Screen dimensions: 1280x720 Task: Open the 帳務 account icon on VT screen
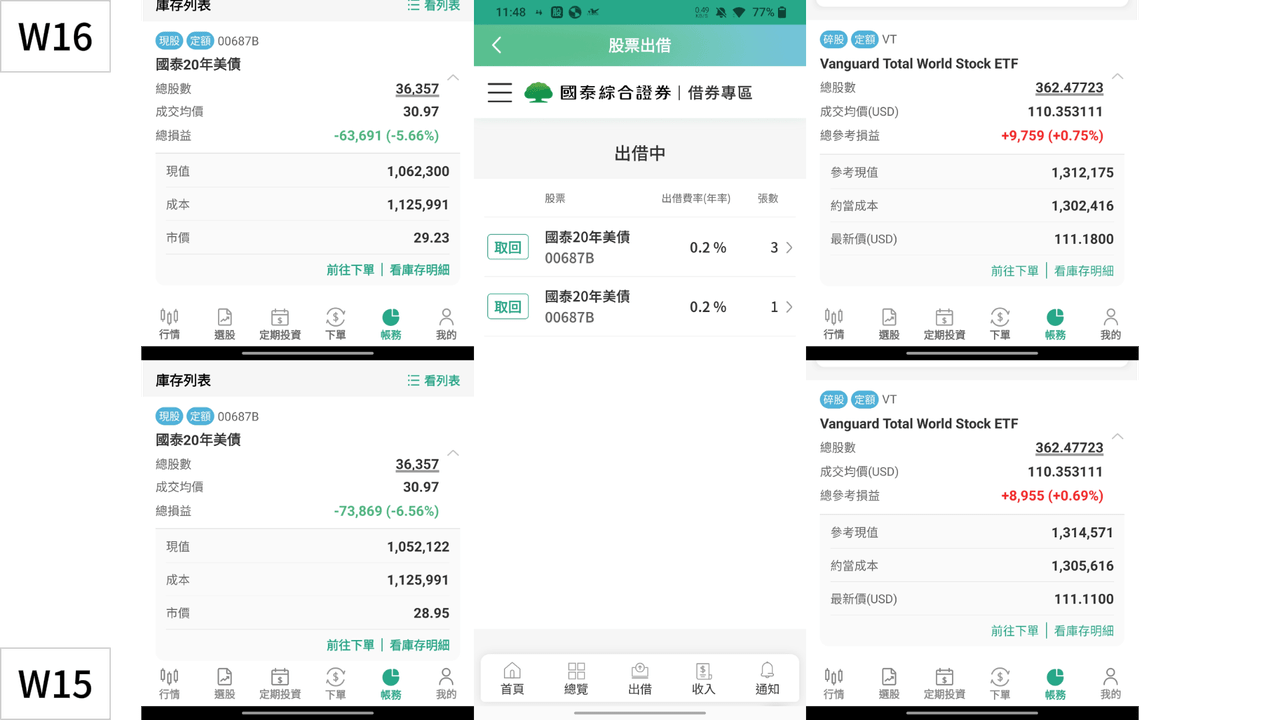[x=1056, y=322]
